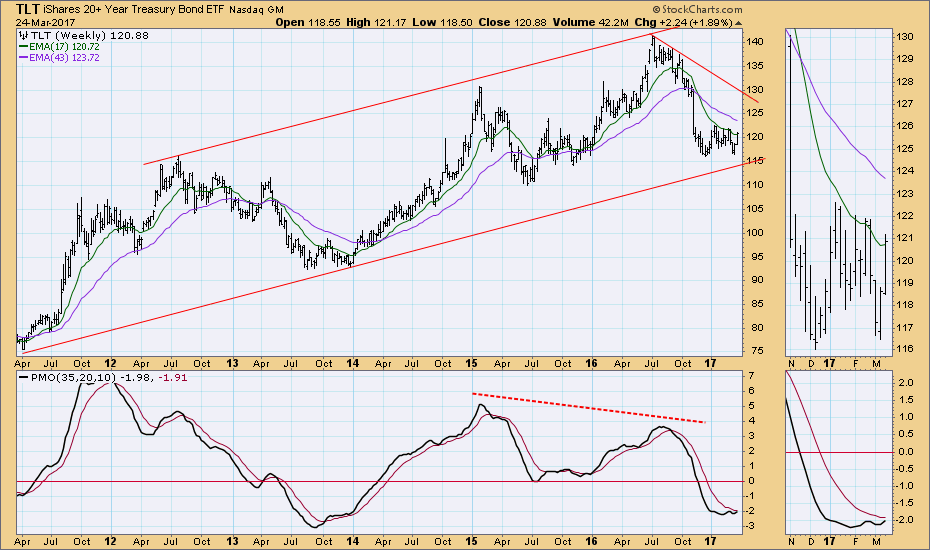Click the 135 price axis label
The height and width of the screenshot is (550, 930).
[x=755, y=66]
